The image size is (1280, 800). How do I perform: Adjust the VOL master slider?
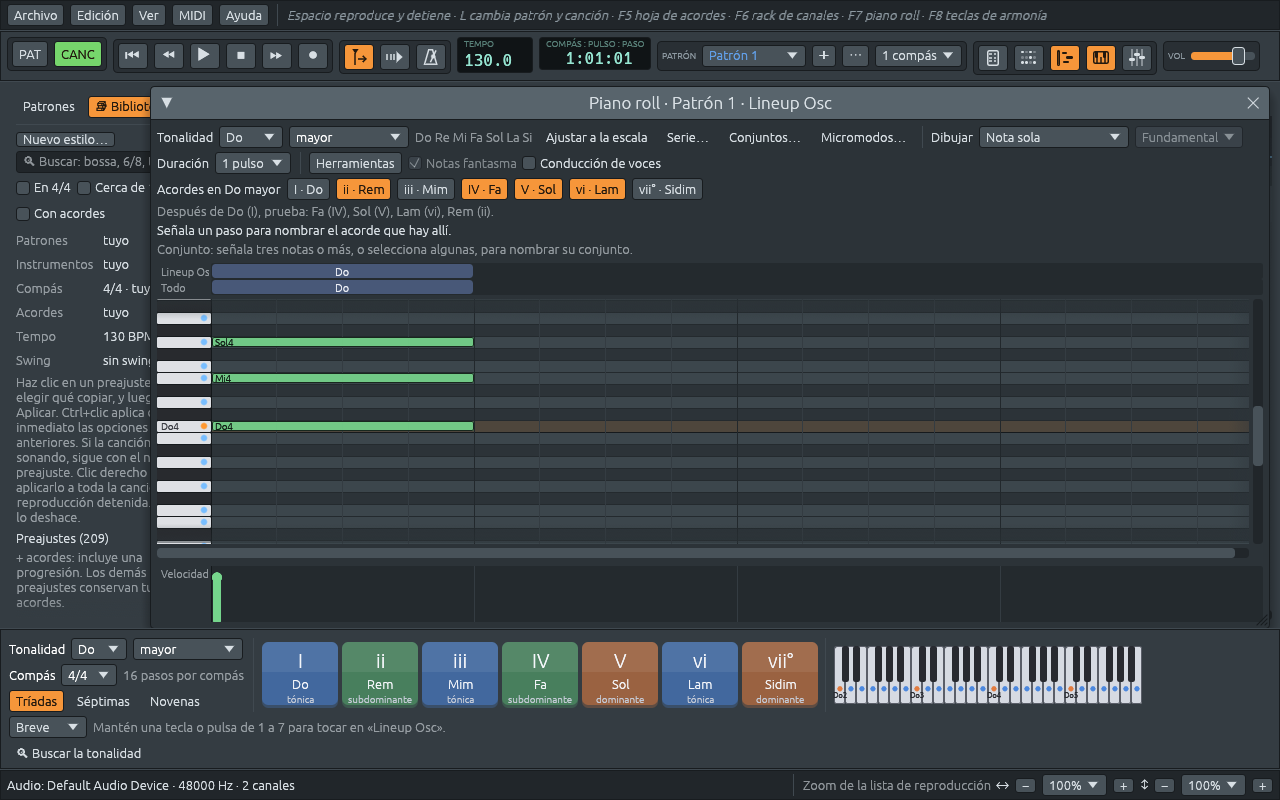1224,56
